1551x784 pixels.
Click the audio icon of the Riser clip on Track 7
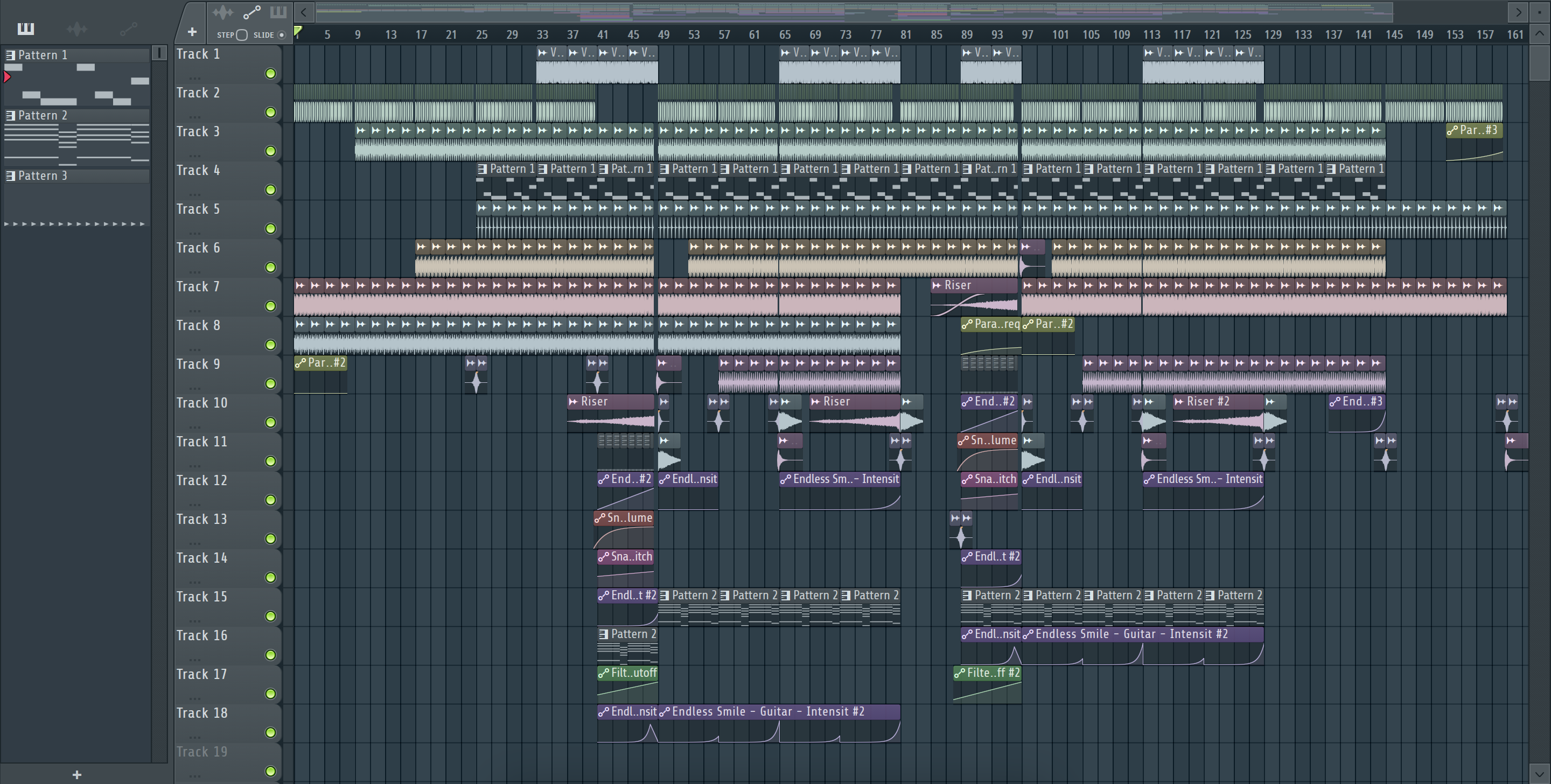(x=937, y=285)
